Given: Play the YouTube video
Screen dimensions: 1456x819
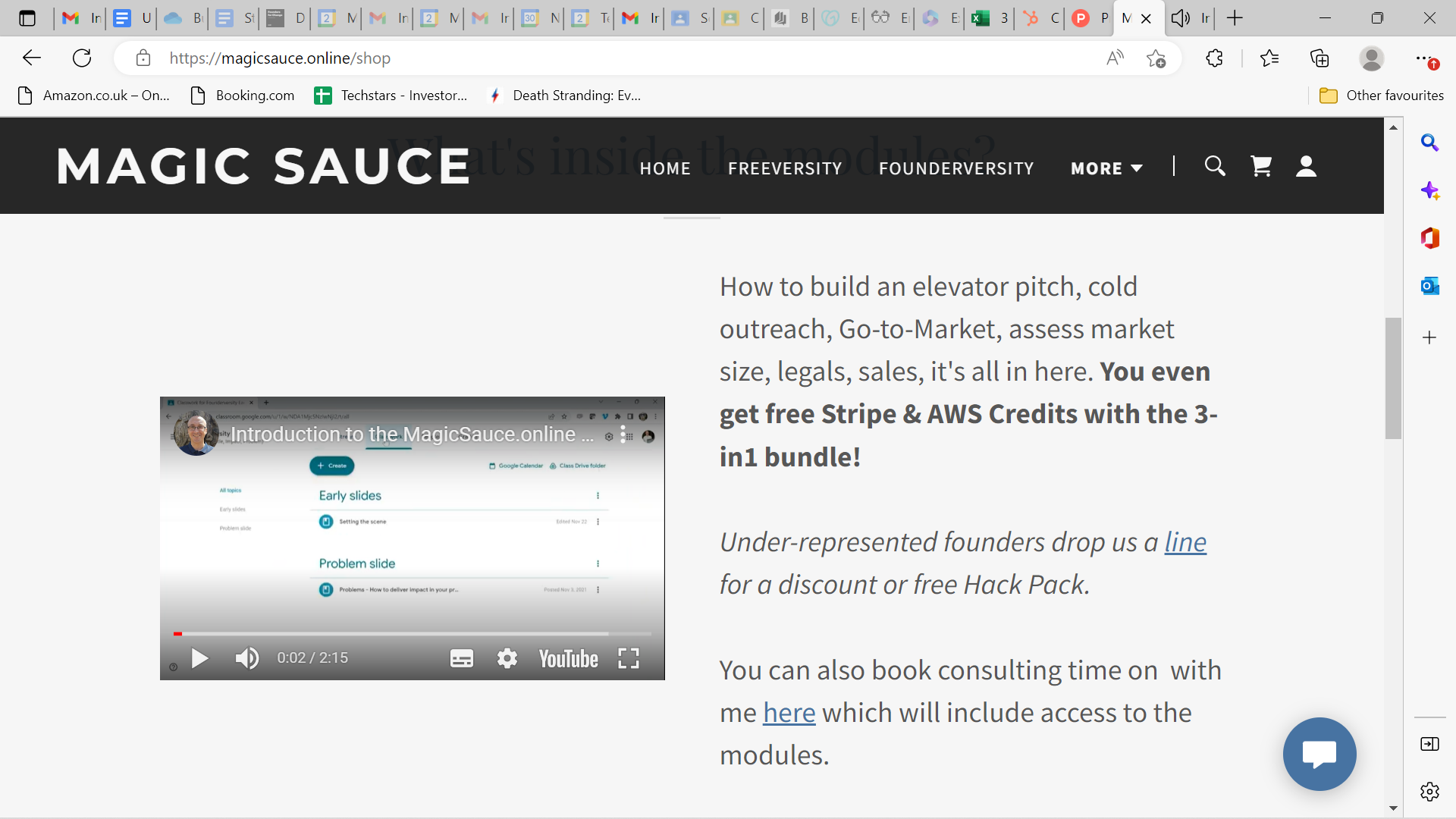Looking at the screenshot, I should pos(199,658).
